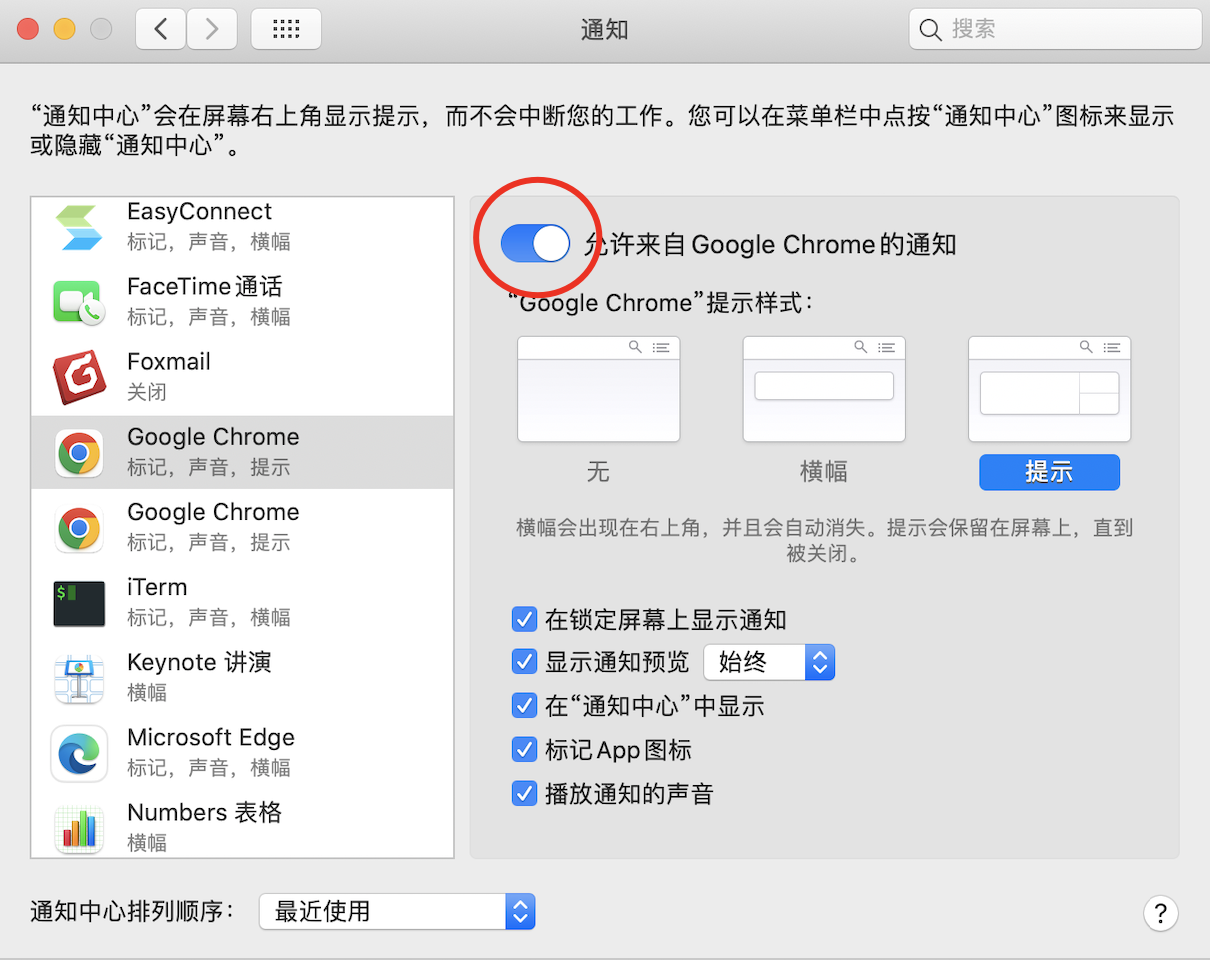Image resolution: width=1210 pixels, height=960 pixels.
Task: Open help with the question mark button
Action: (1160, 912)
